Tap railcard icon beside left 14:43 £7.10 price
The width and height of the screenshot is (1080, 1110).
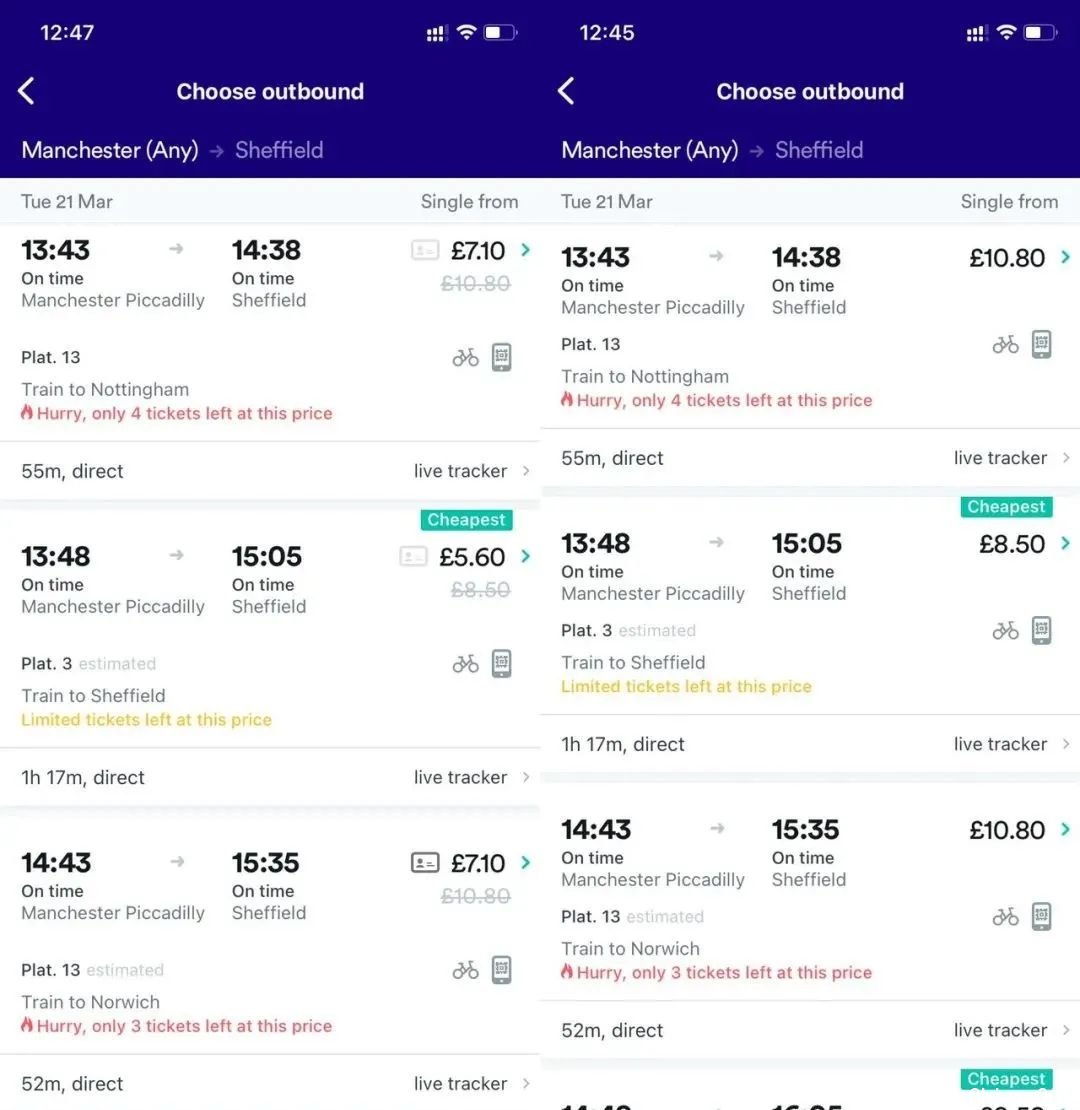click(x=425, y=862)
